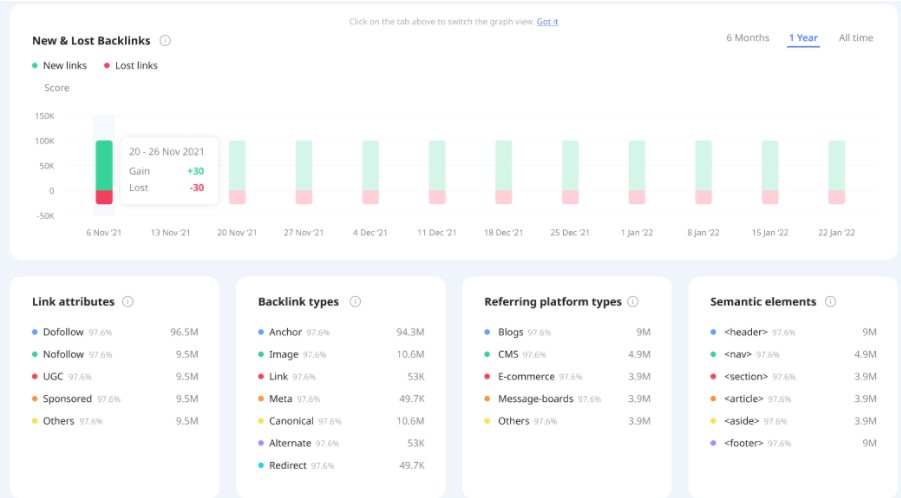Open info icon beside Semantic elements
901x498 pixels.
[x=830, y=302]
